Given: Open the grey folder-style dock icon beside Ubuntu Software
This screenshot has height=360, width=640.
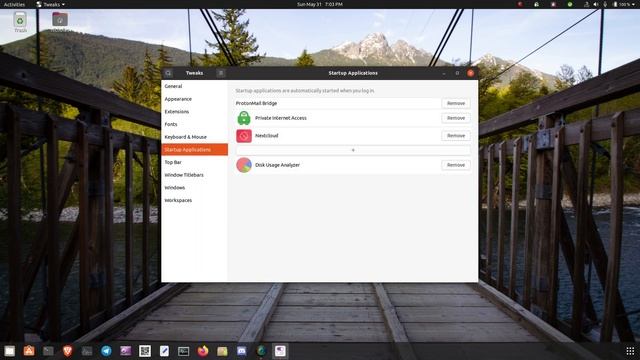Looking at the screenshot, I should click(x=48, y=351).
